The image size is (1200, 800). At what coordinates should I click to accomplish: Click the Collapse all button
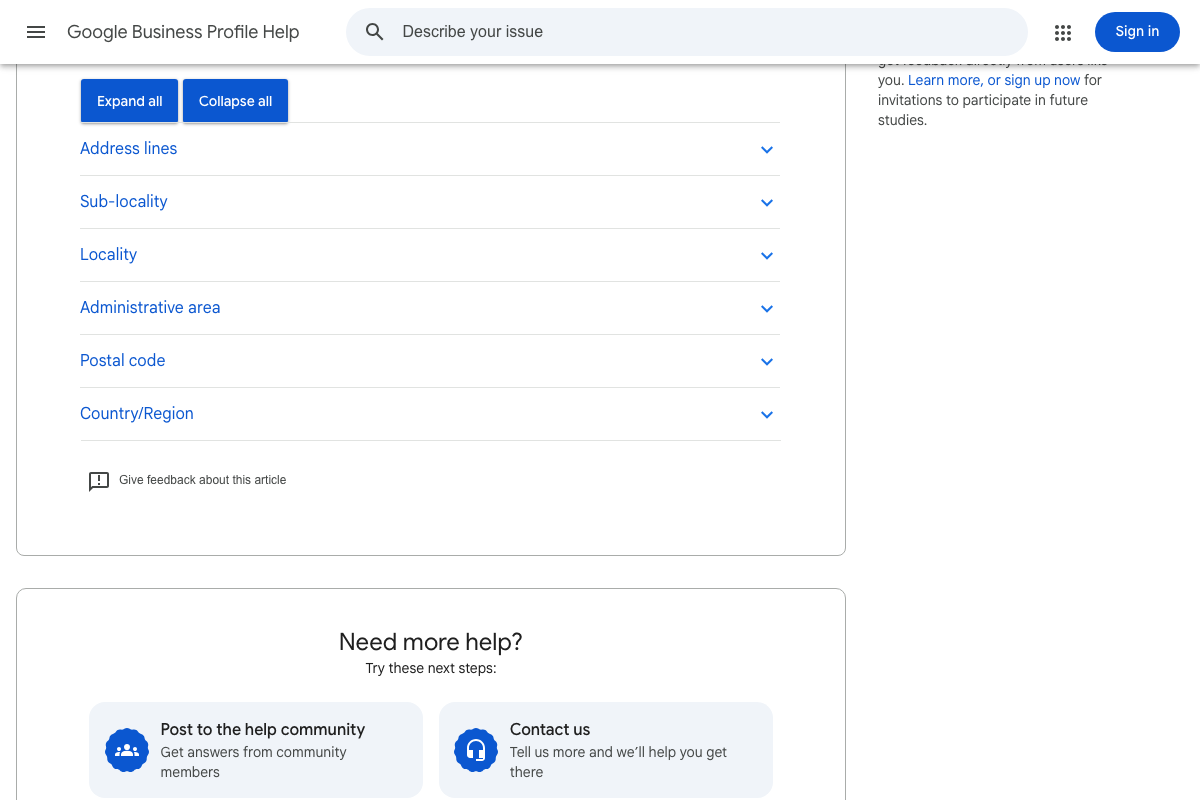coord(235,101)
